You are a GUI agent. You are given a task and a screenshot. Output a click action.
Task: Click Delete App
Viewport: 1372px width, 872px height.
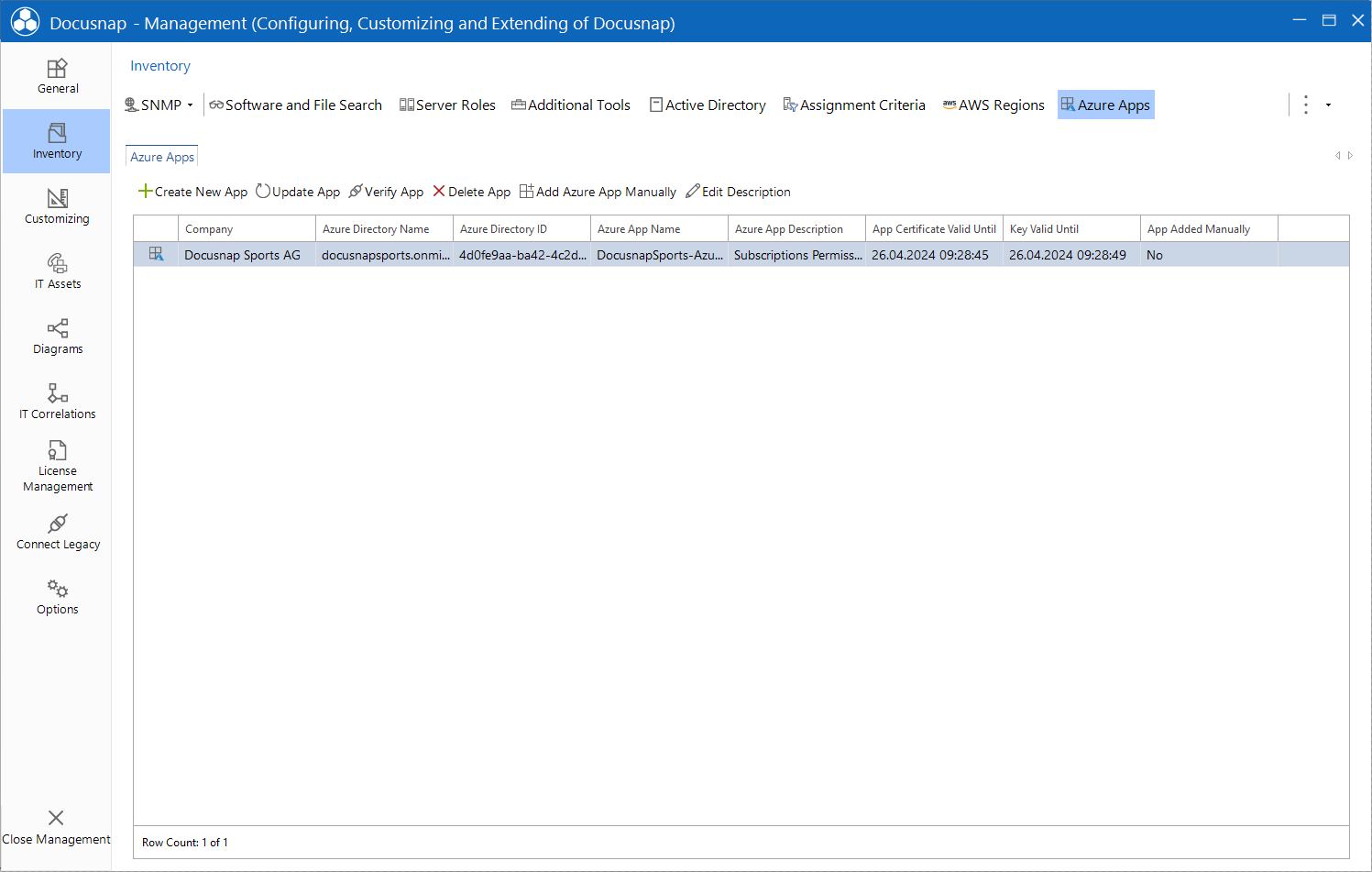471,192
